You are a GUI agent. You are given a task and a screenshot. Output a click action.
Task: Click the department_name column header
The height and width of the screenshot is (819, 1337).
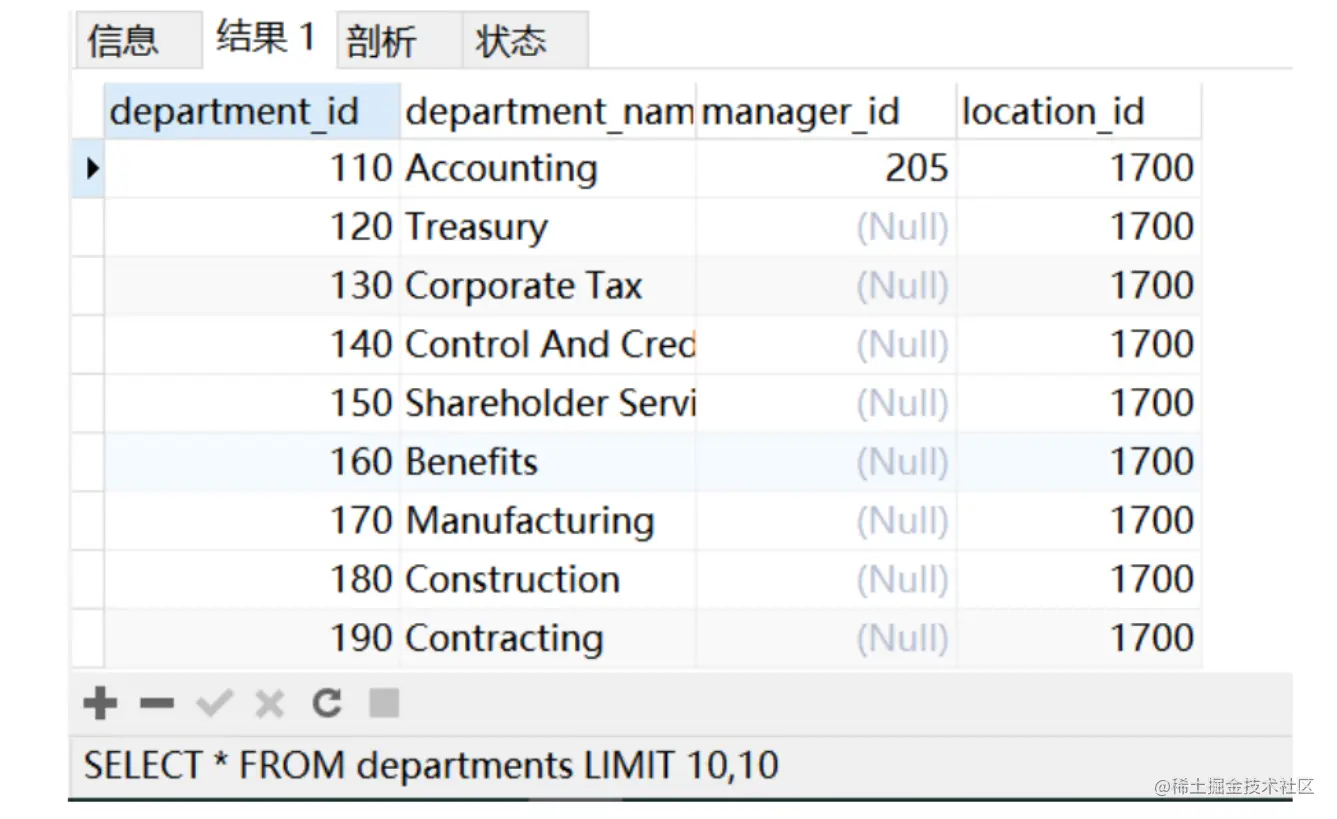coord(547,111)
